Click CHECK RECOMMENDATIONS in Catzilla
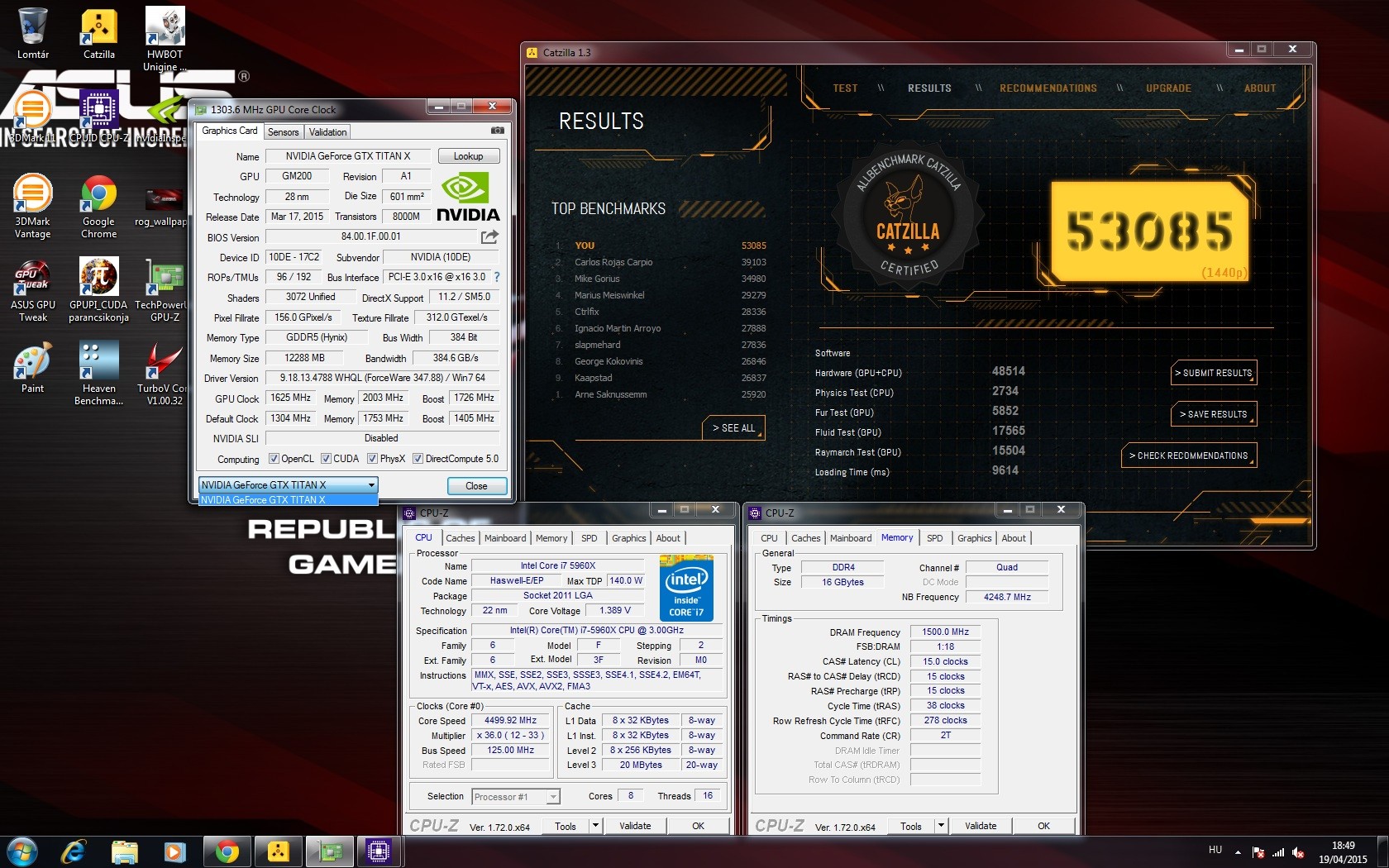Image resolution: width=1389 pixels, height=868 pixels. (1189, 455)
